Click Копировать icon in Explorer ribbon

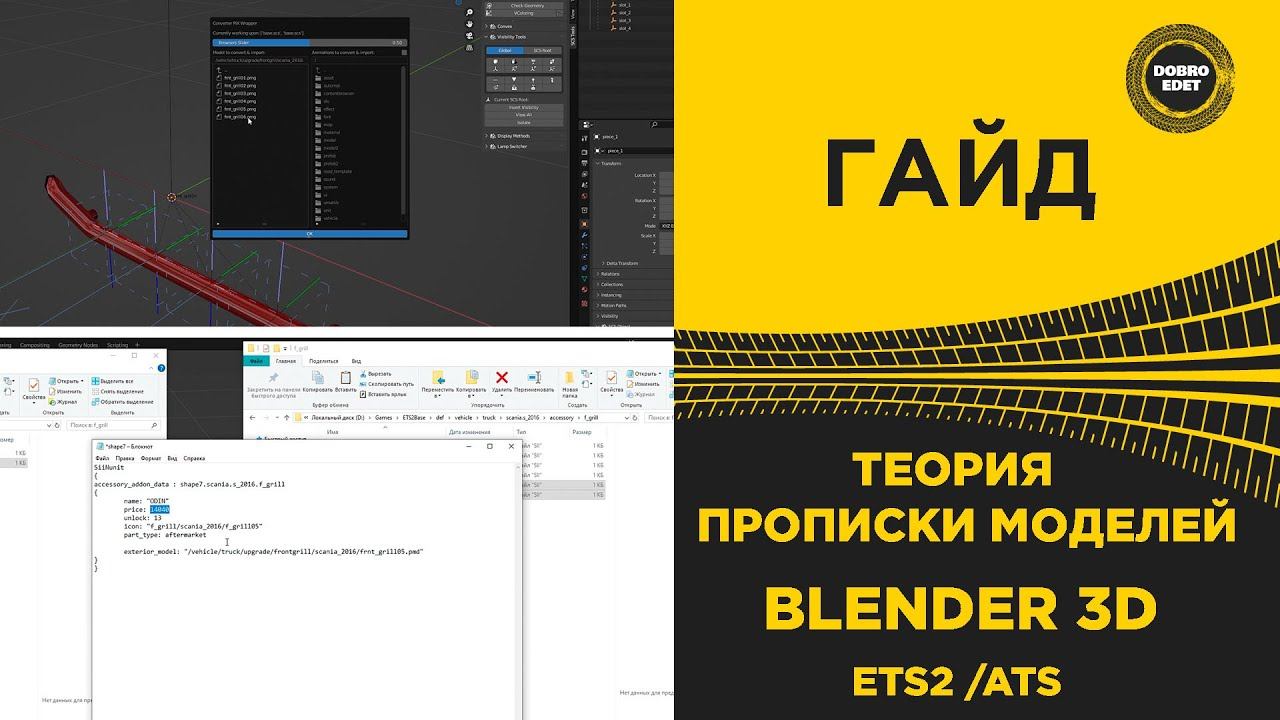[x=318, y=378]
